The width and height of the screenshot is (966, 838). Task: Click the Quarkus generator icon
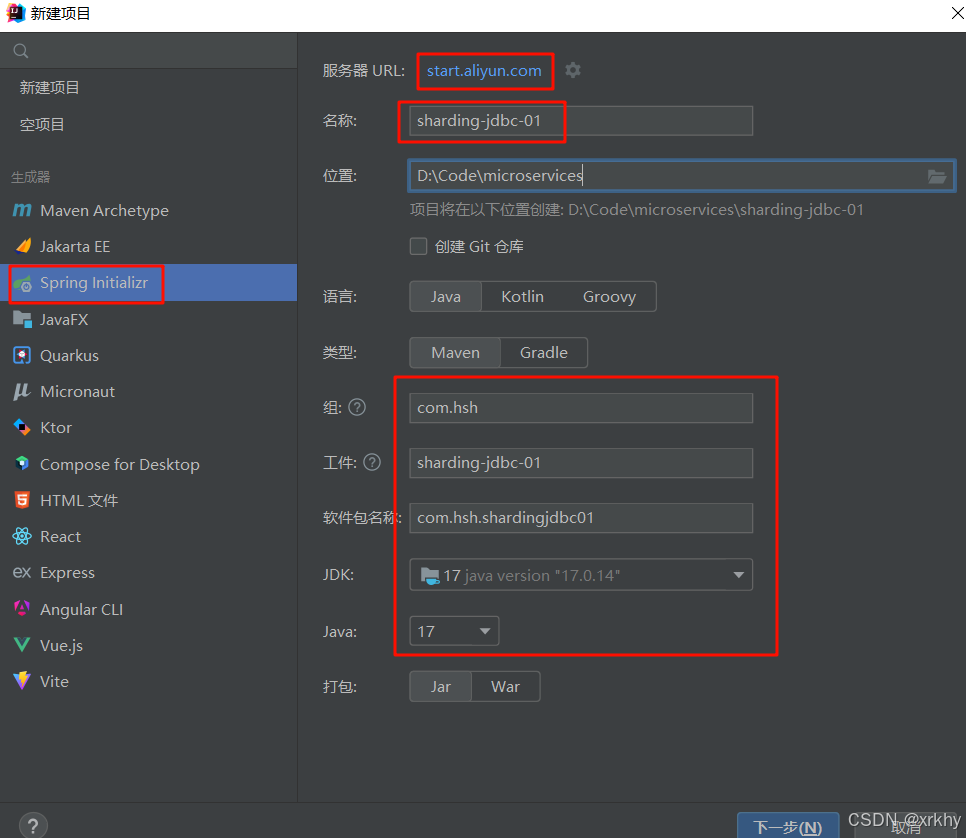[x=22, y=356]
